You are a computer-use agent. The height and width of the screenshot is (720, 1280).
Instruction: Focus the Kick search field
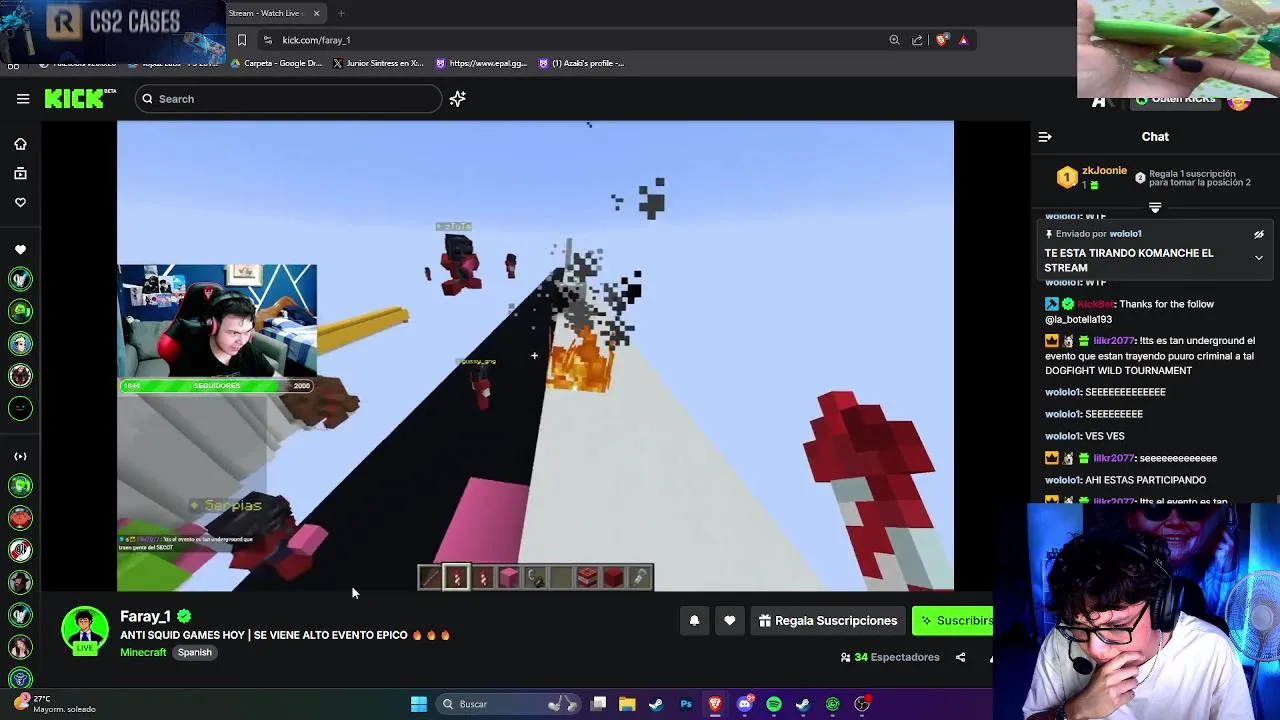[x=288, y=99]
